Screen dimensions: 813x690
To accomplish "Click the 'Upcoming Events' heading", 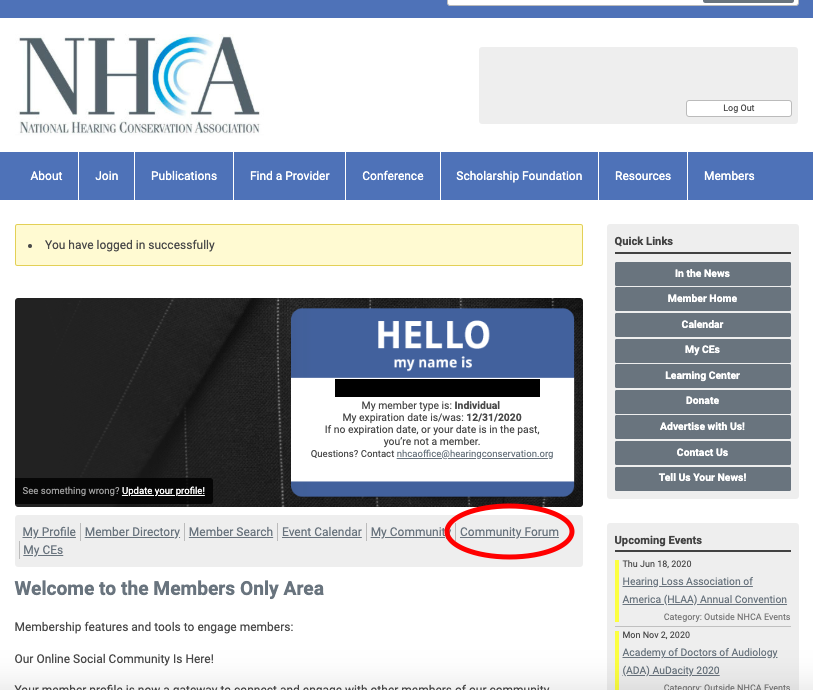I will (658, 540).
